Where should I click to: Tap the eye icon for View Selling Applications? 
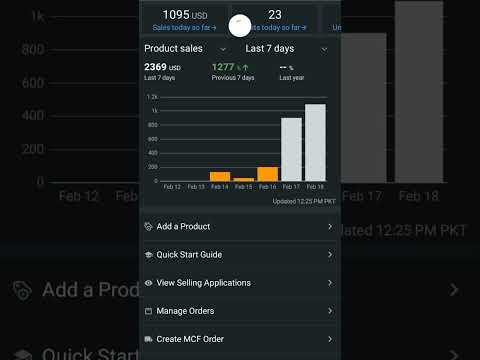point(148,283)
